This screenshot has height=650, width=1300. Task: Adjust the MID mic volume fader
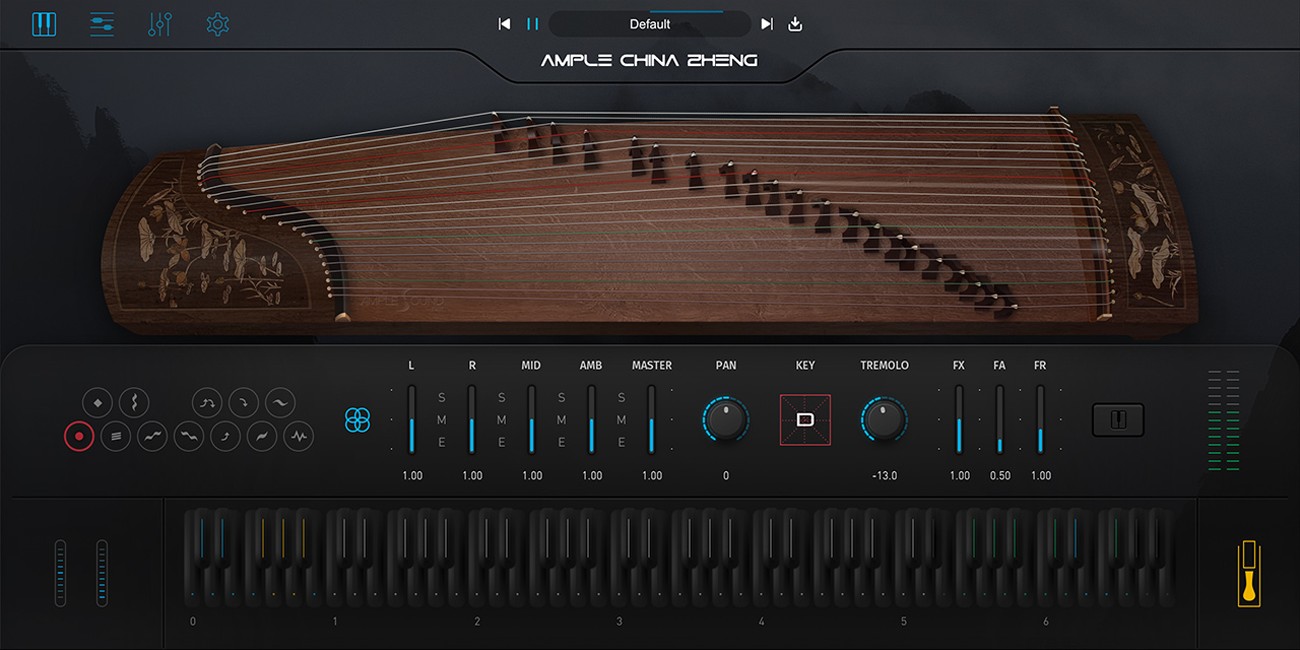(532, 419)
